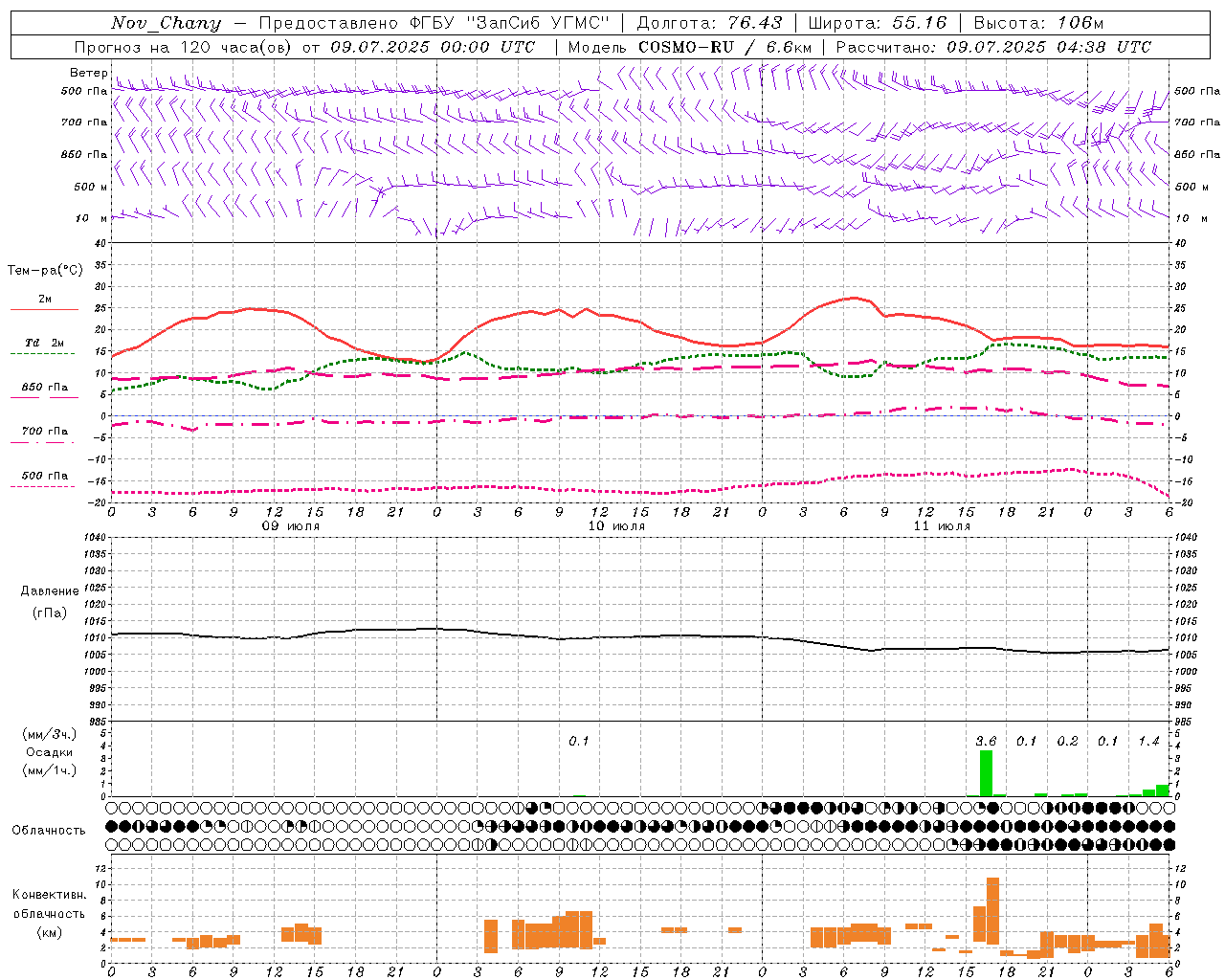
Task: Click the 'Тем-ра(°C)' temperature axis title
Action: tap(45, 270)
